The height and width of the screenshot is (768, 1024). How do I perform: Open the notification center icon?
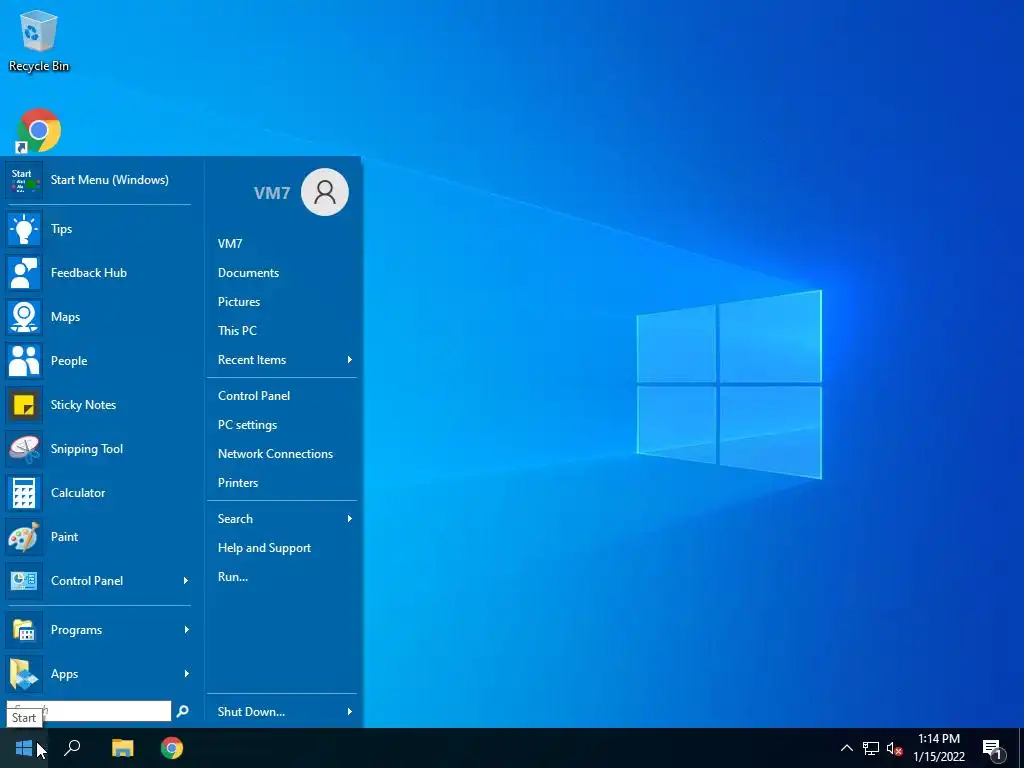click(x=992, y=749)
